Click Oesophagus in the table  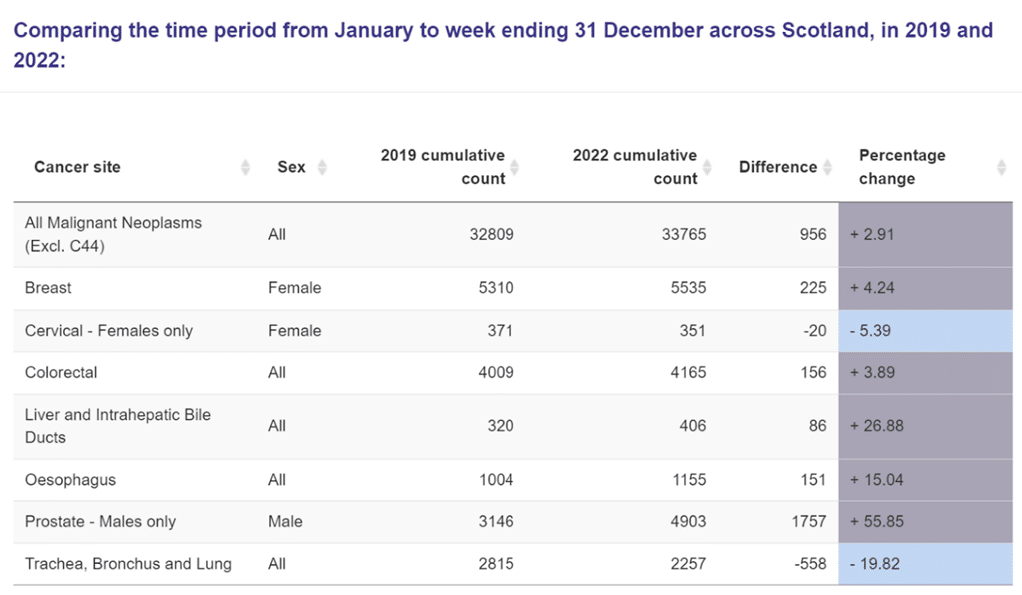[x=70, y=480]
